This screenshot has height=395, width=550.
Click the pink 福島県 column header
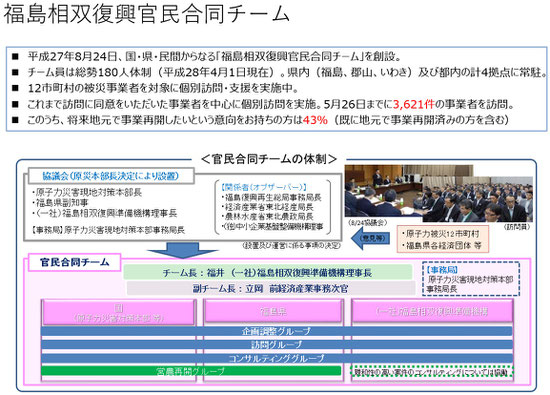(273, 311)
